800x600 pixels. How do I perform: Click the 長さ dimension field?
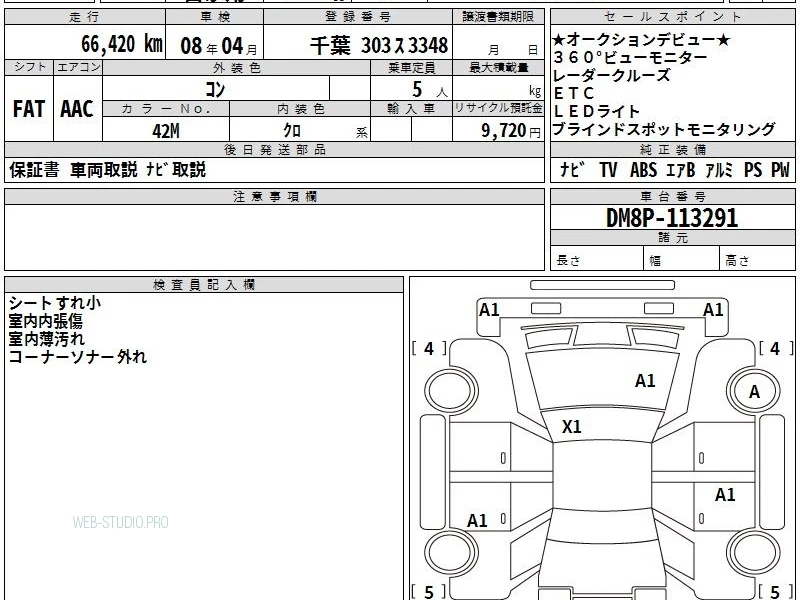(x=597, y=259)
